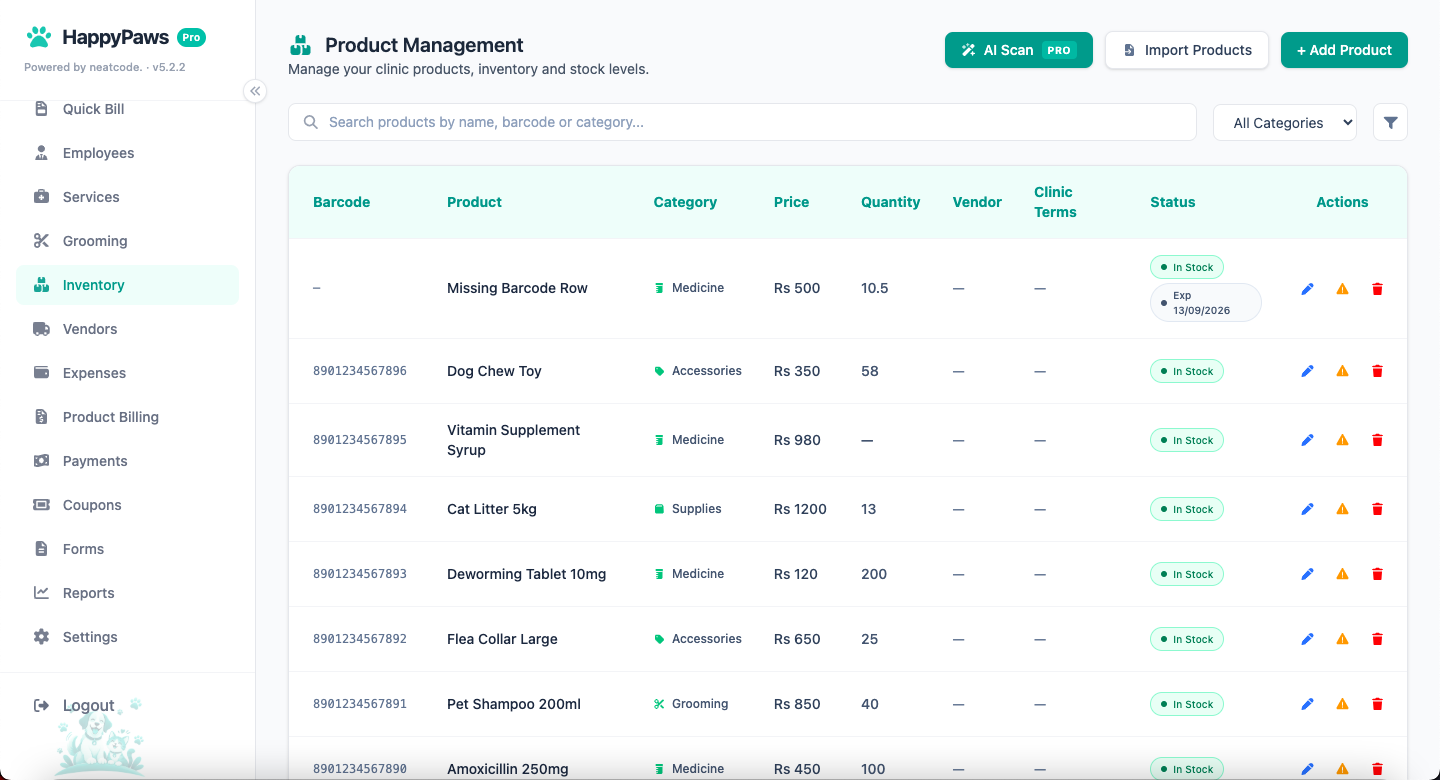Edit the Pet Shampoo 200ml product

1307,704
